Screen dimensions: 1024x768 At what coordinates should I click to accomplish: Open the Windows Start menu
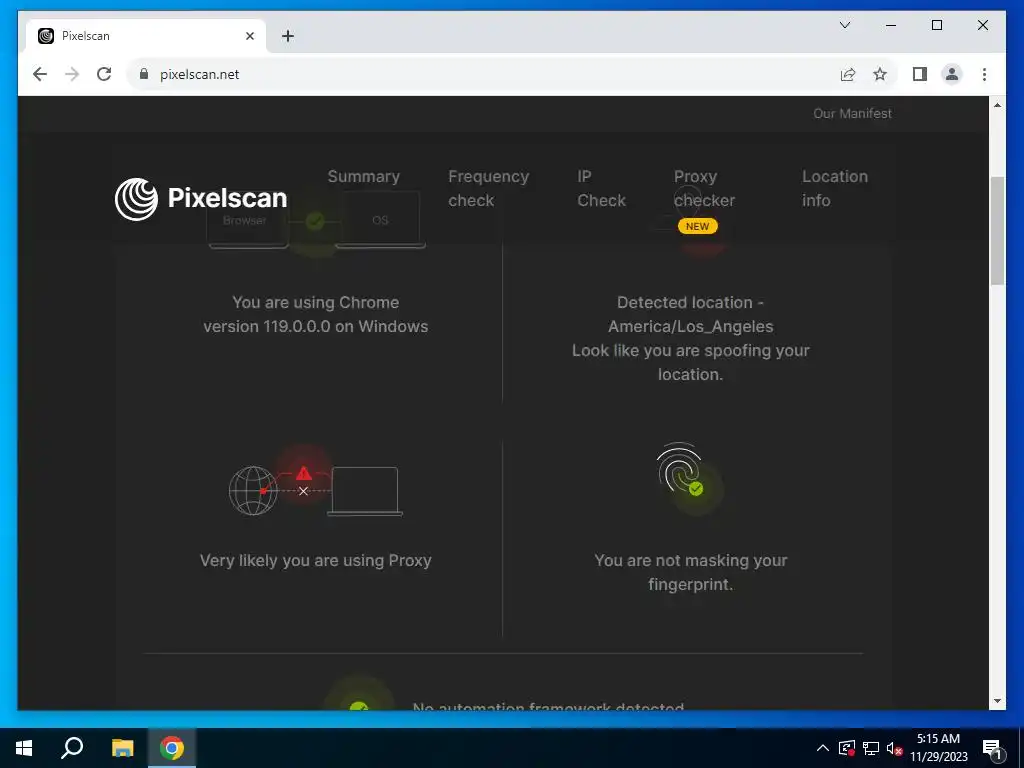[24, 748]
